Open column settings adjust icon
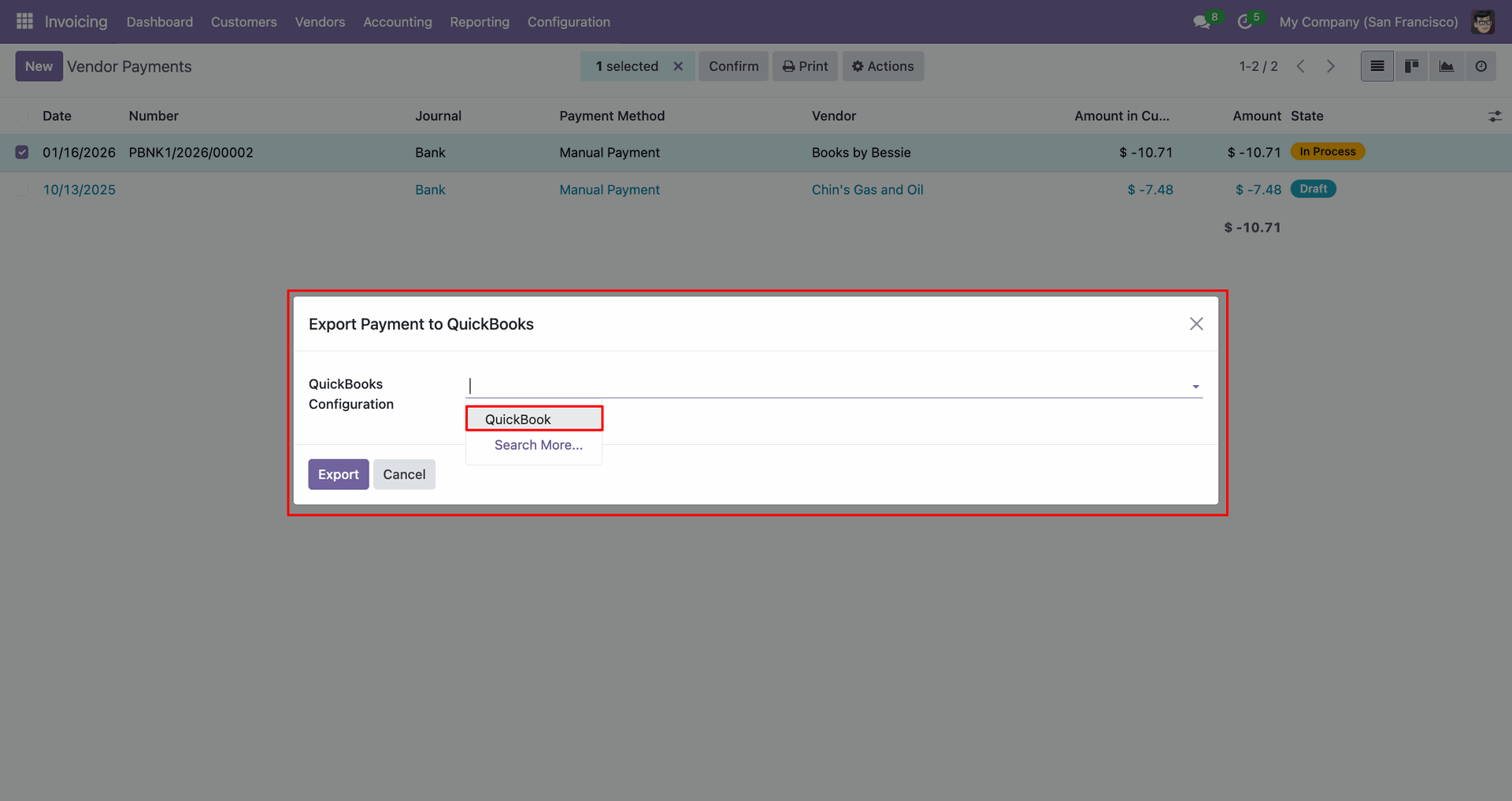The image size is (1512, 801). pos(1495,117)
